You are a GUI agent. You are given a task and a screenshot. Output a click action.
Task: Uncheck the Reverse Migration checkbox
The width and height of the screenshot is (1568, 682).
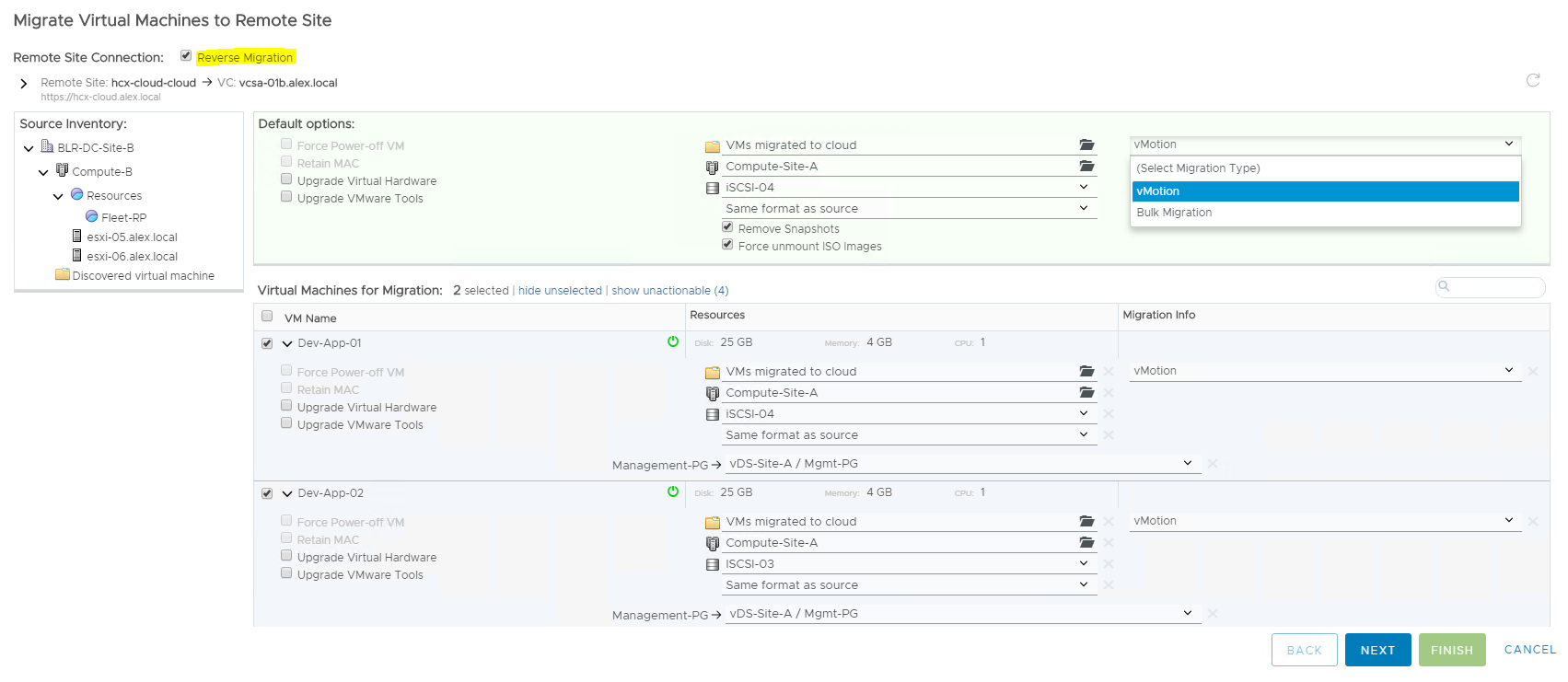tap(186, 56)
